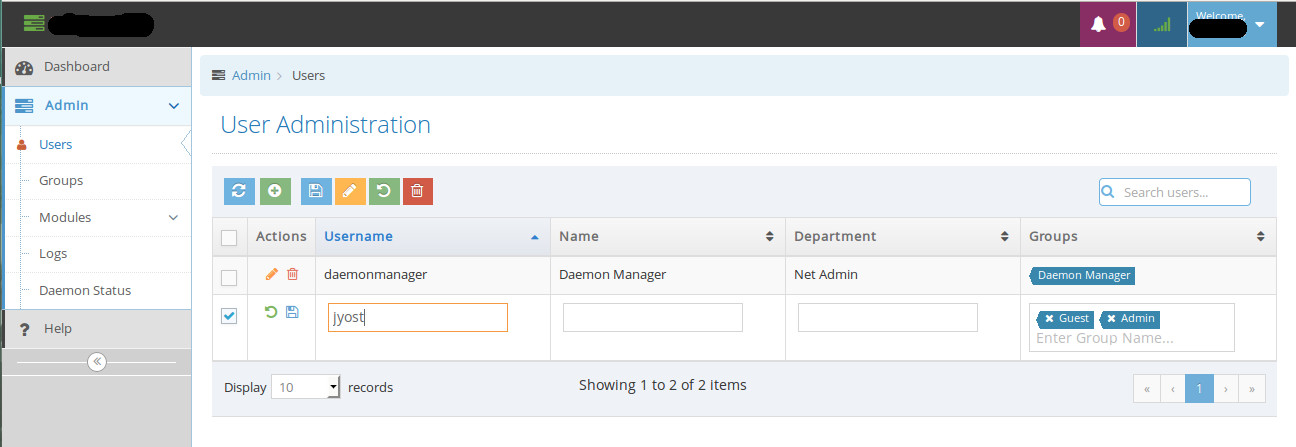
Task: Uncheck the jyost row checkbox
Action: pos(229,316)
